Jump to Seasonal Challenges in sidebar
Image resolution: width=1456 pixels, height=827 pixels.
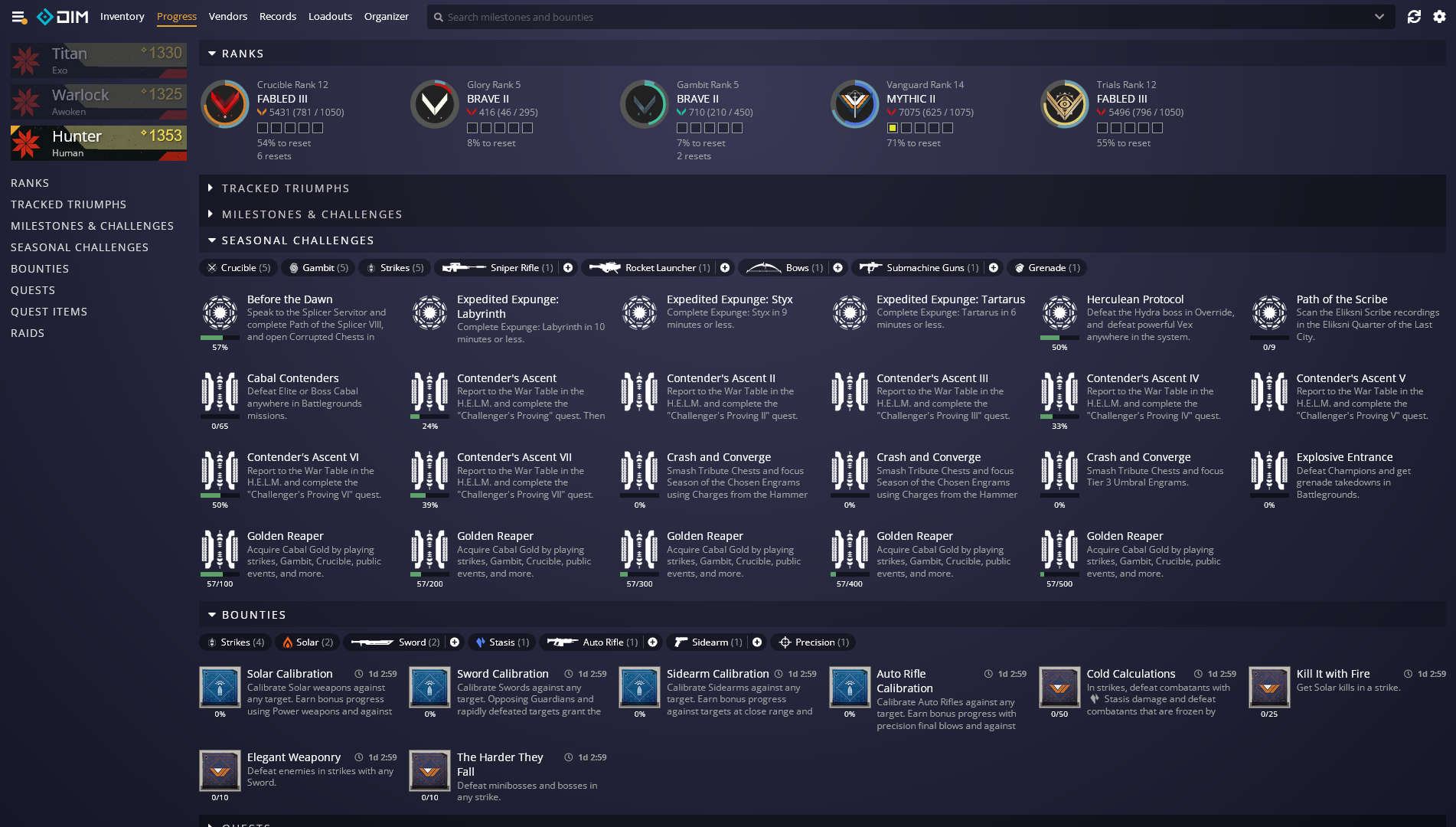(x=80, y=247)
